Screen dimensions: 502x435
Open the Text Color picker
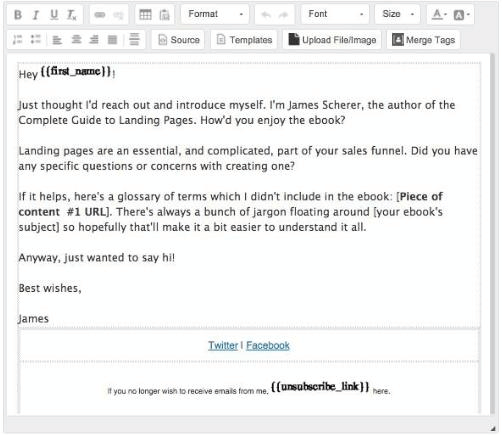pos(439,14)
